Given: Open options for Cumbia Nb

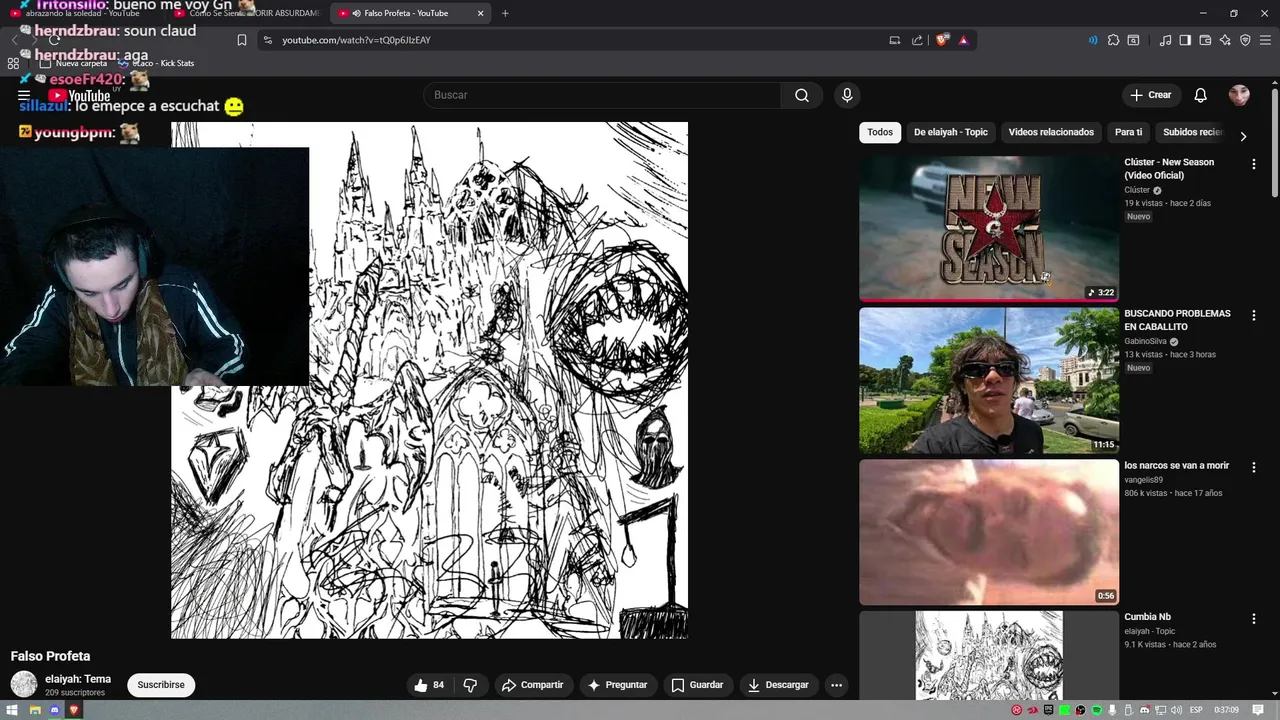Looking at the screenshot, I should tap(1253, 618).
